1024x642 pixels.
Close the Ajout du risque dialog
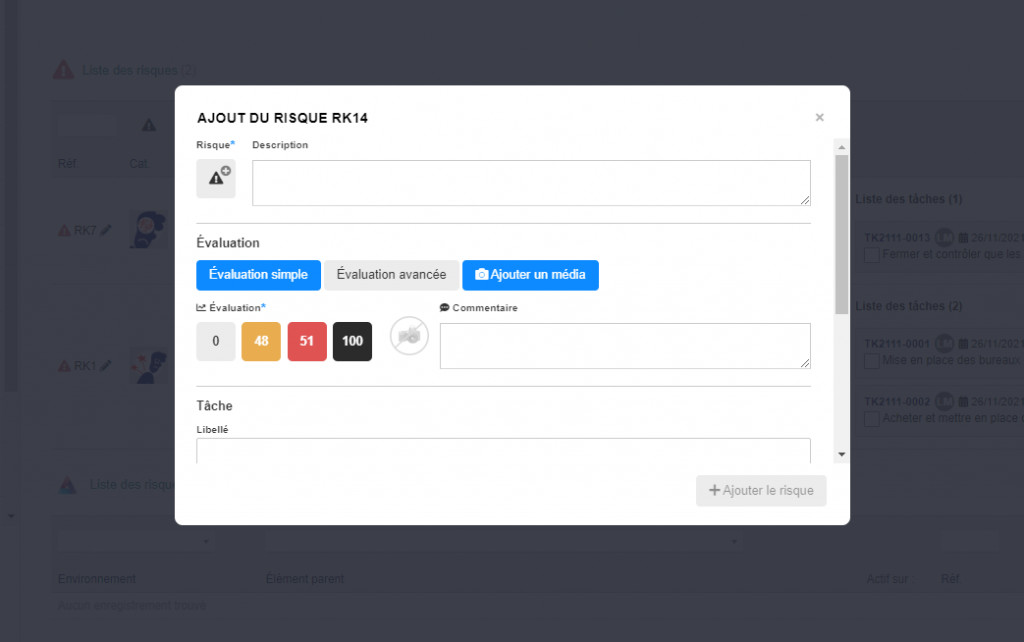point(820,118)
